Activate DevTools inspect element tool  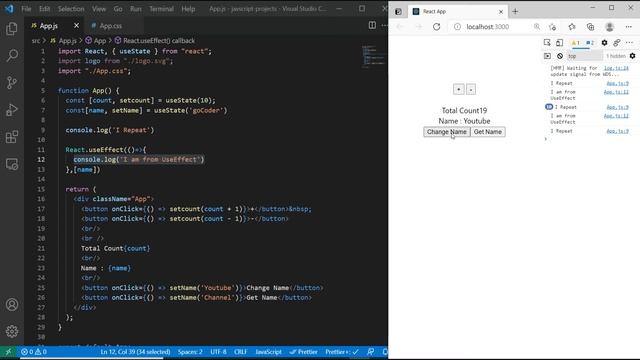547,42
